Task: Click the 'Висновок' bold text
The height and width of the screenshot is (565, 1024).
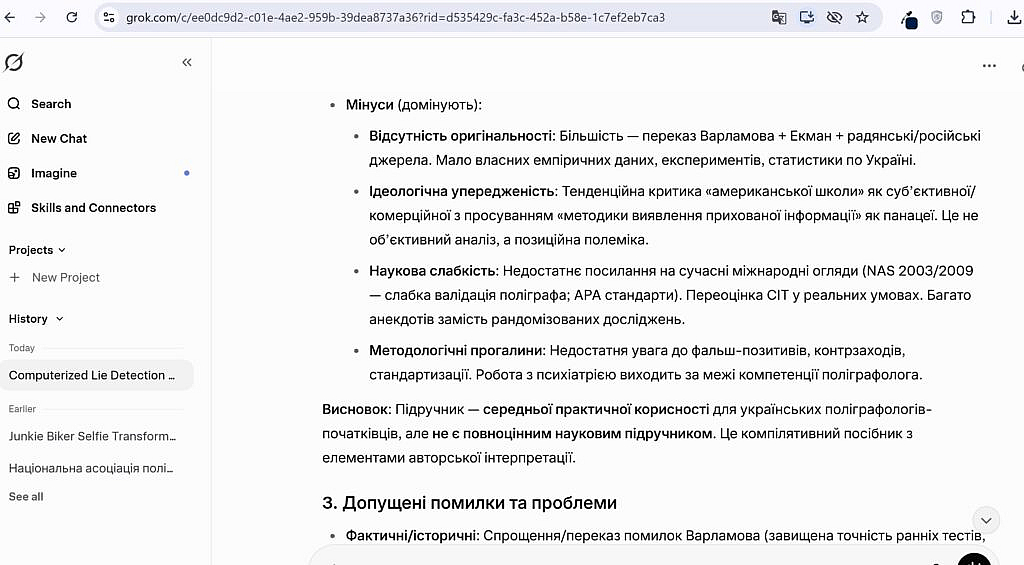Action: pos(355,410)
